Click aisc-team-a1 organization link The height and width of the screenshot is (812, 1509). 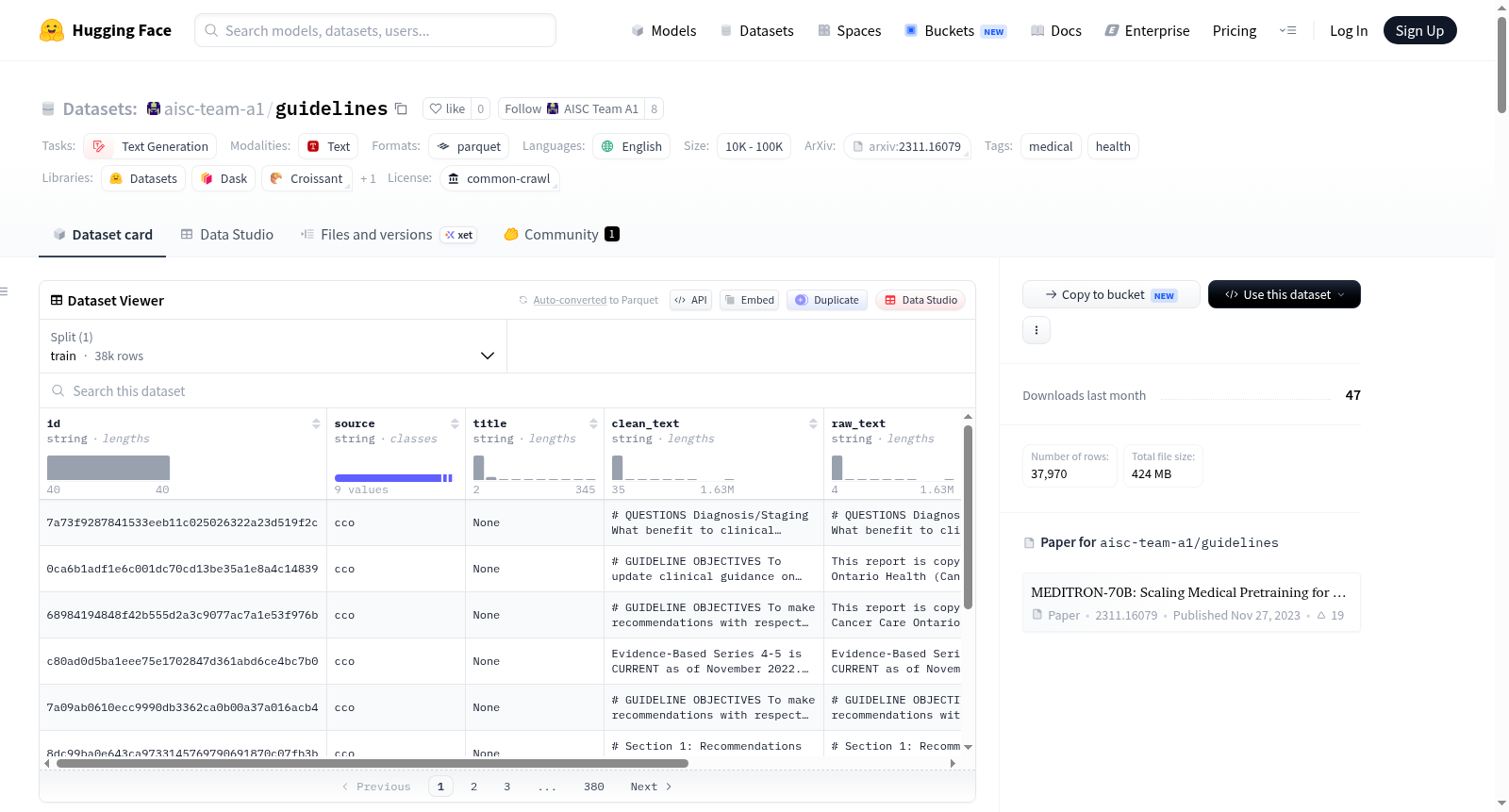(213, 109)
